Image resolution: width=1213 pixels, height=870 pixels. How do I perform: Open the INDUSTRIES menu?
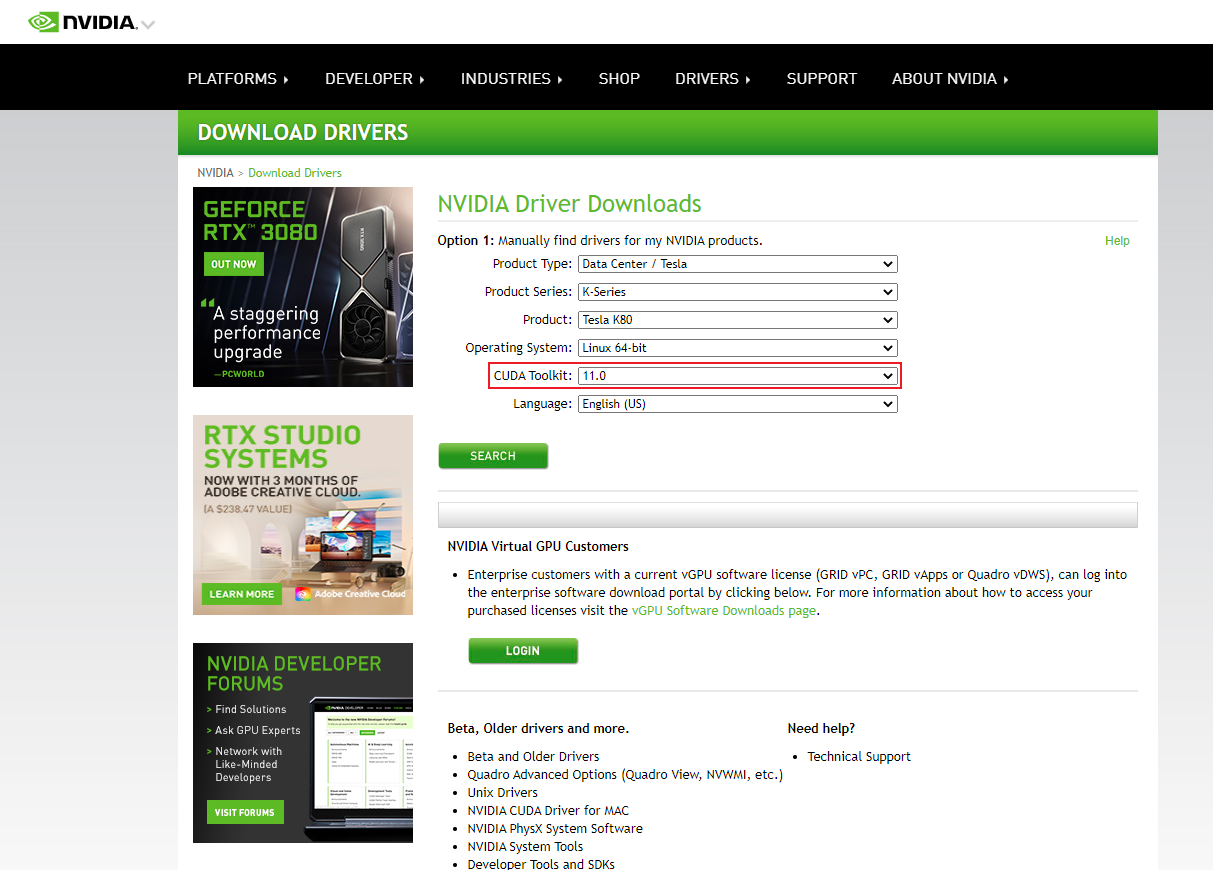pyautogui.click(x=512, y=78)
